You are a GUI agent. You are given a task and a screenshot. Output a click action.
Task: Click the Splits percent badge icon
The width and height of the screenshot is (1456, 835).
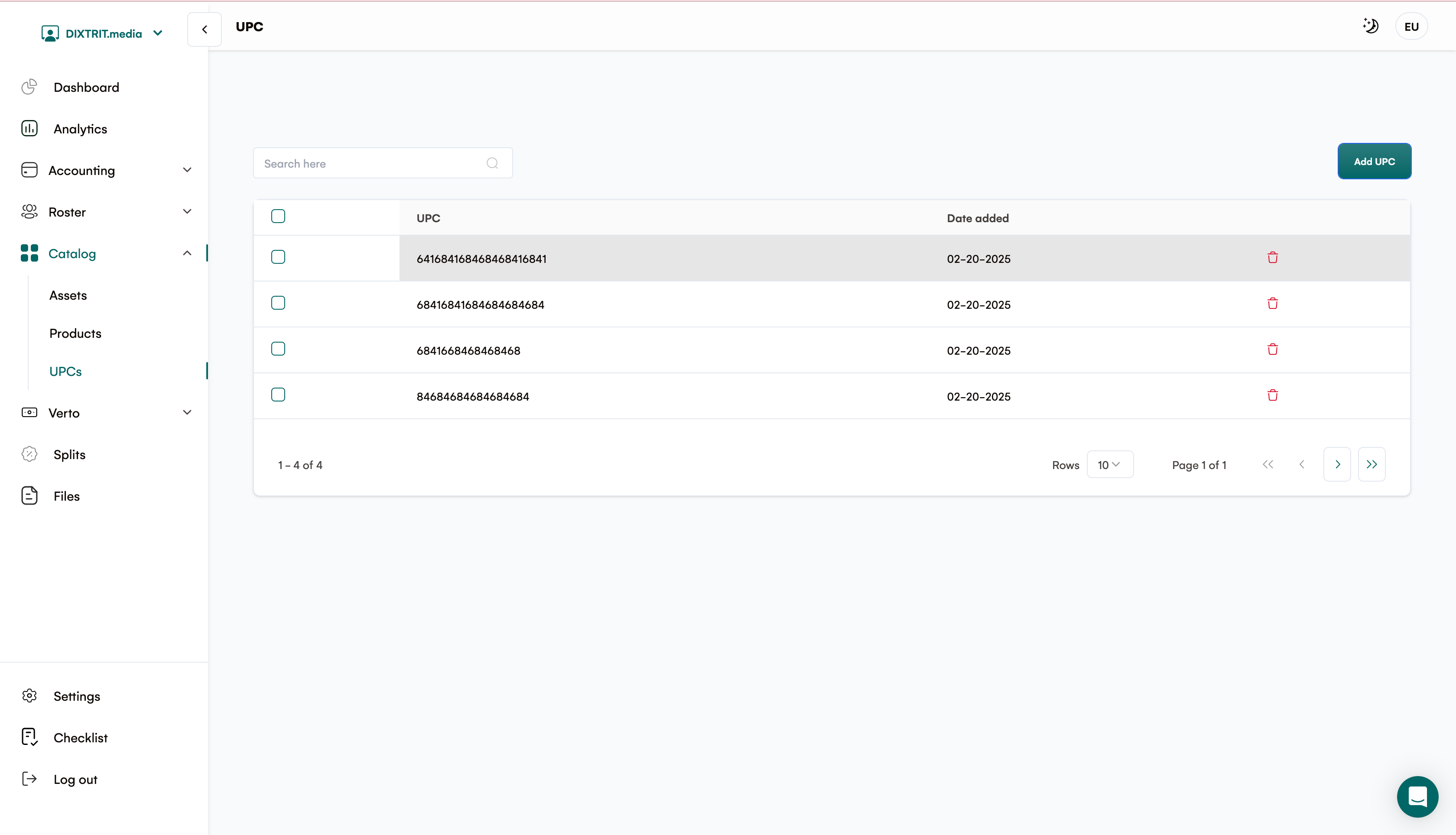[x=29, y=454]
